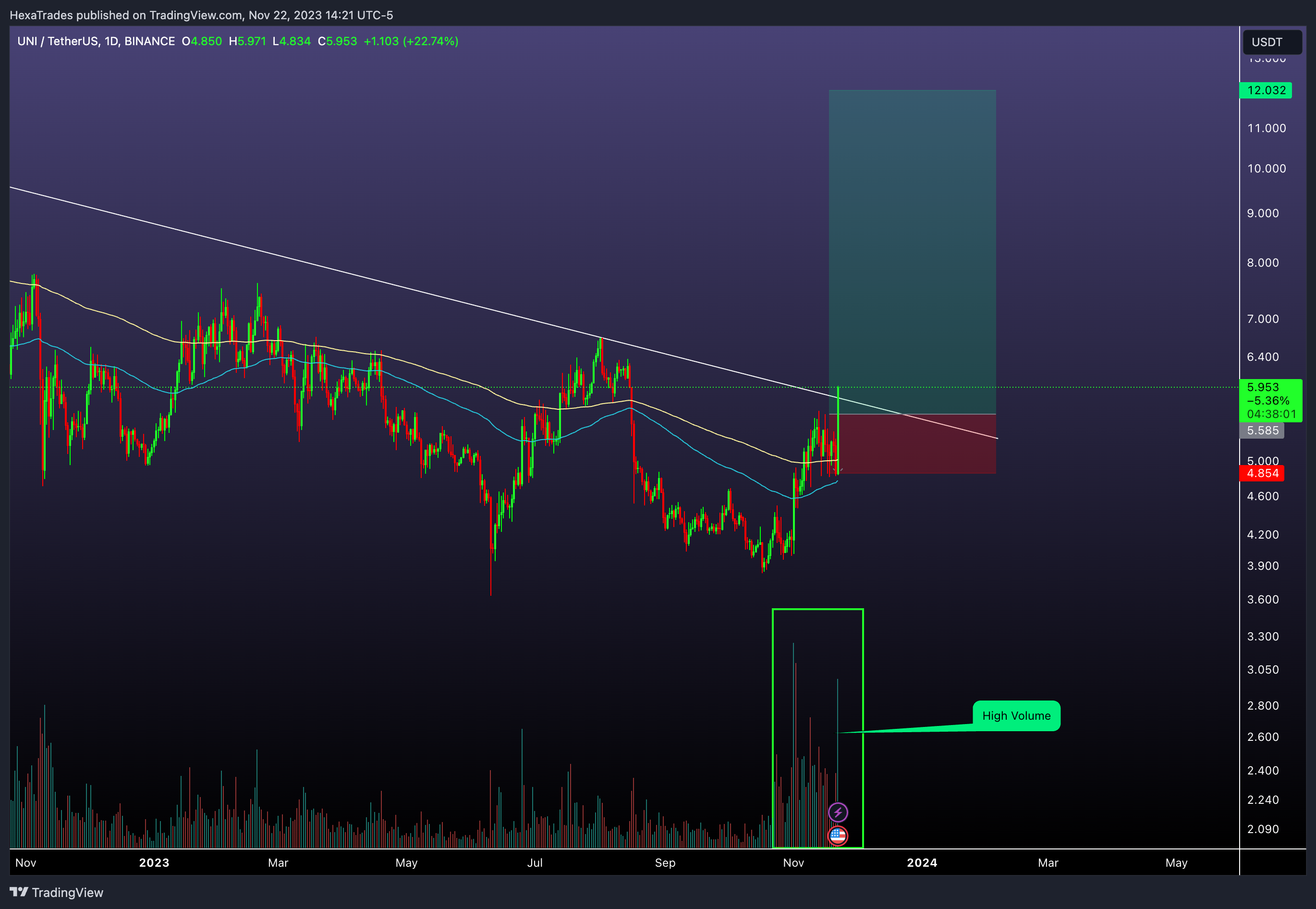Click the 2023 label on the time axis
Screen dimensions: 1316x909
pyautogui.click(x=154, y=862)
